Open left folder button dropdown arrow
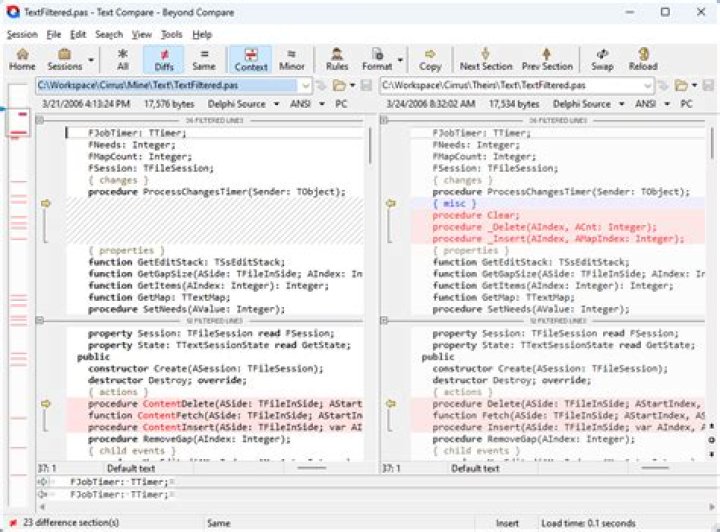The image size is (720, 532). (352, 85)
